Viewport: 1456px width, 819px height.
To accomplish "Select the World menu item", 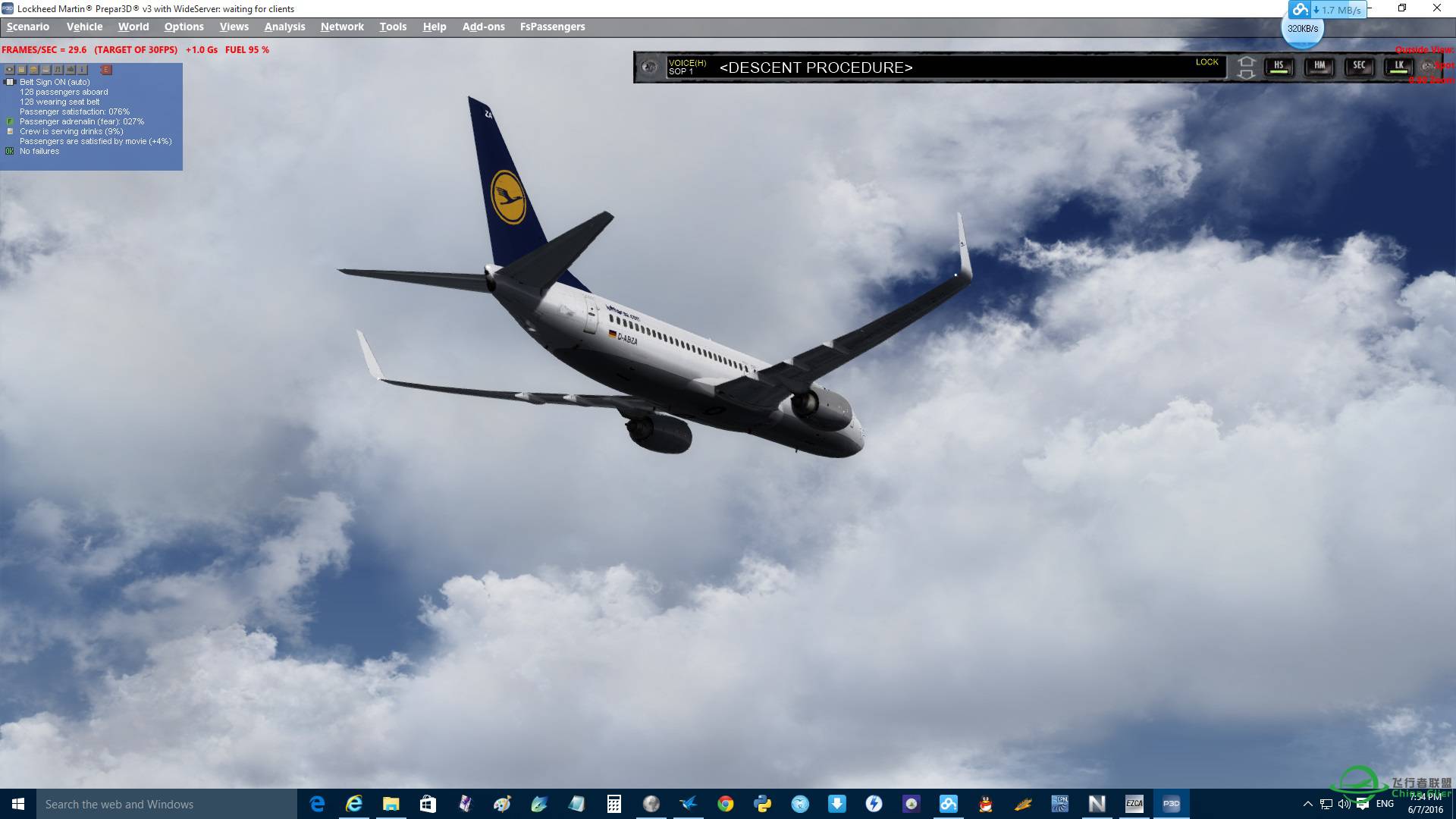I will (133, 26).
